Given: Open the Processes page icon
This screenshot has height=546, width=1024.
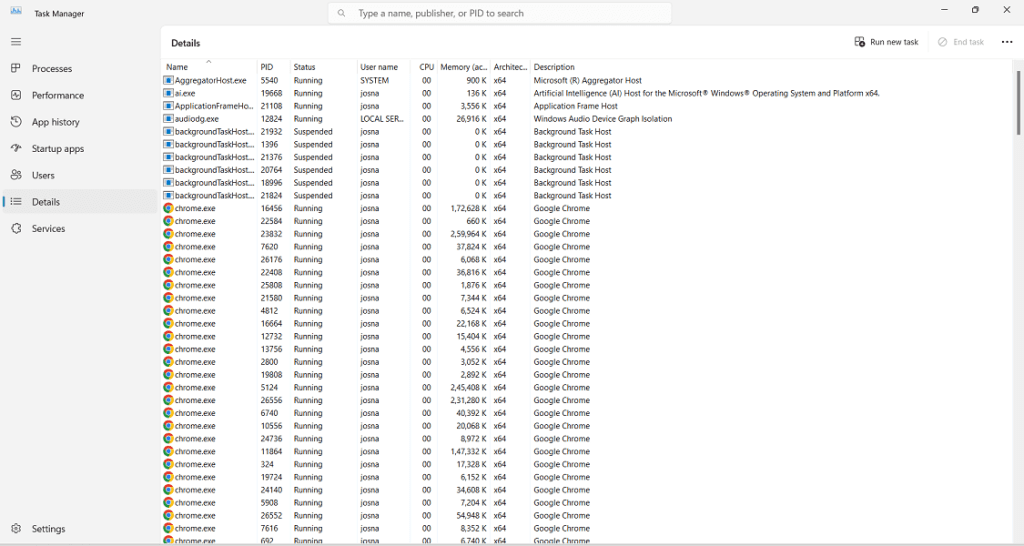Looking at the screenshot, I should [16, 69].
